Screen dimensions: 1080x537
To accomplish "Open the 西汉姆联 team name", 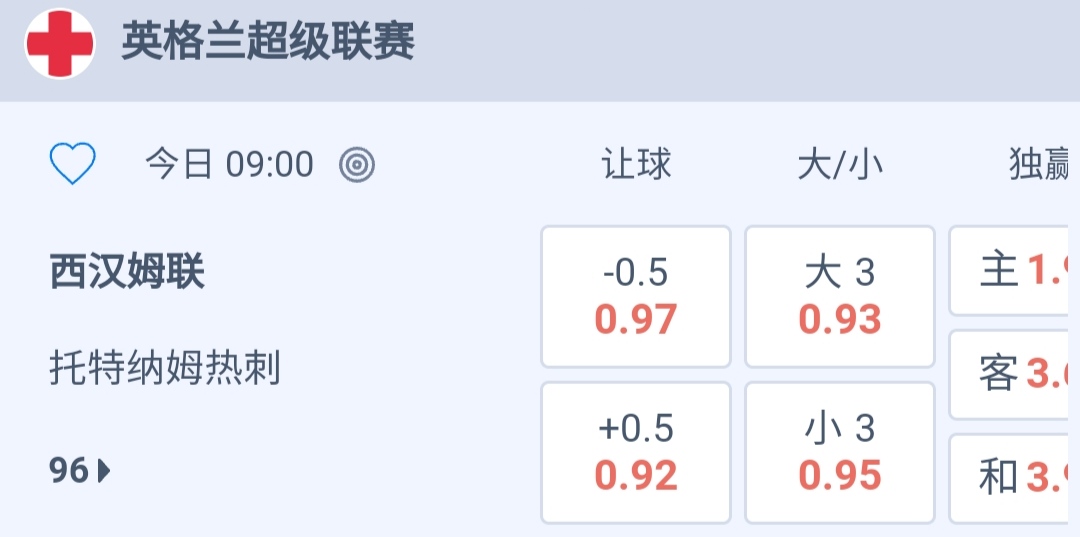I will click(127, 271).
